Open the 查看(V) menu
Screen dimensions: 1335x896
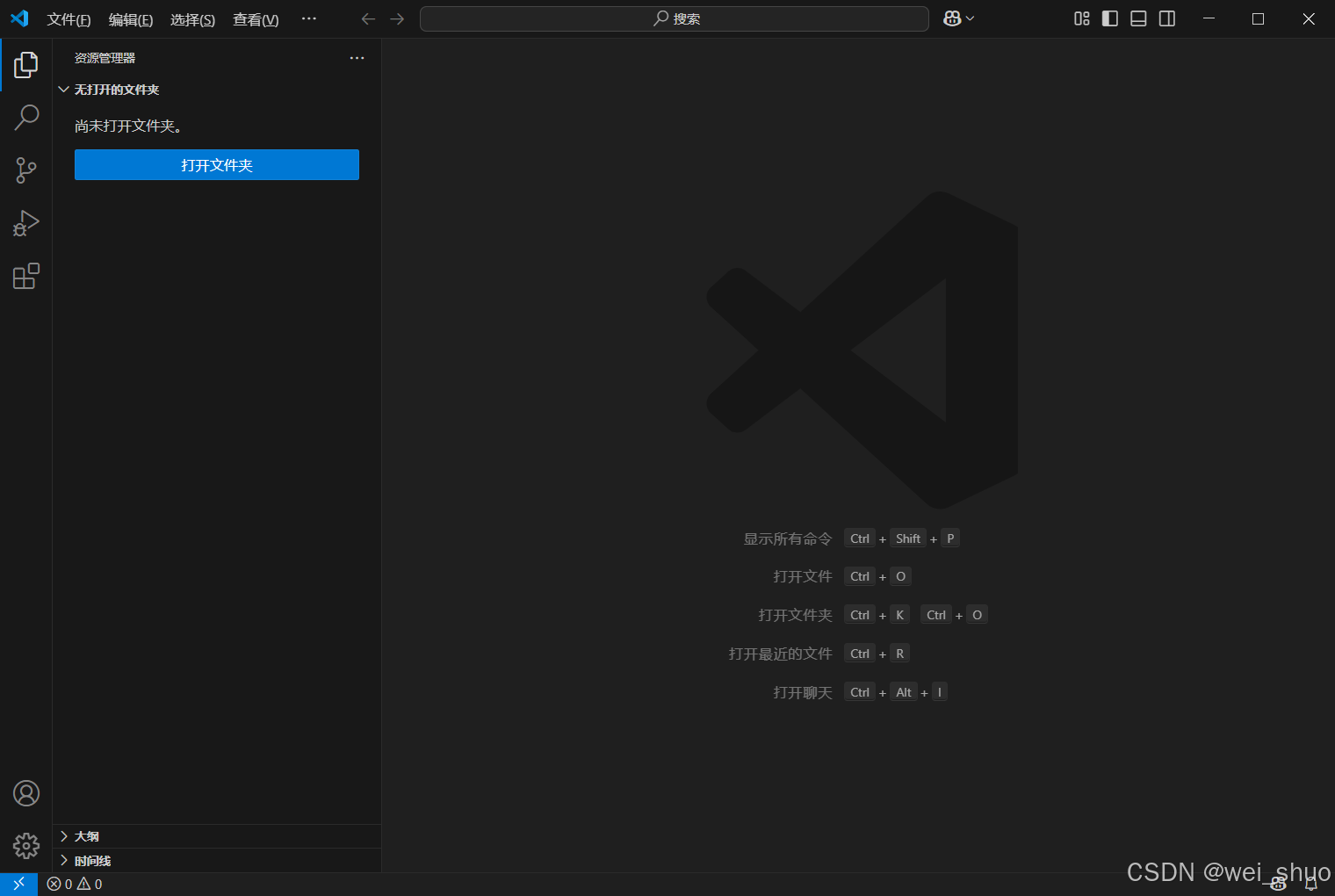256,19
